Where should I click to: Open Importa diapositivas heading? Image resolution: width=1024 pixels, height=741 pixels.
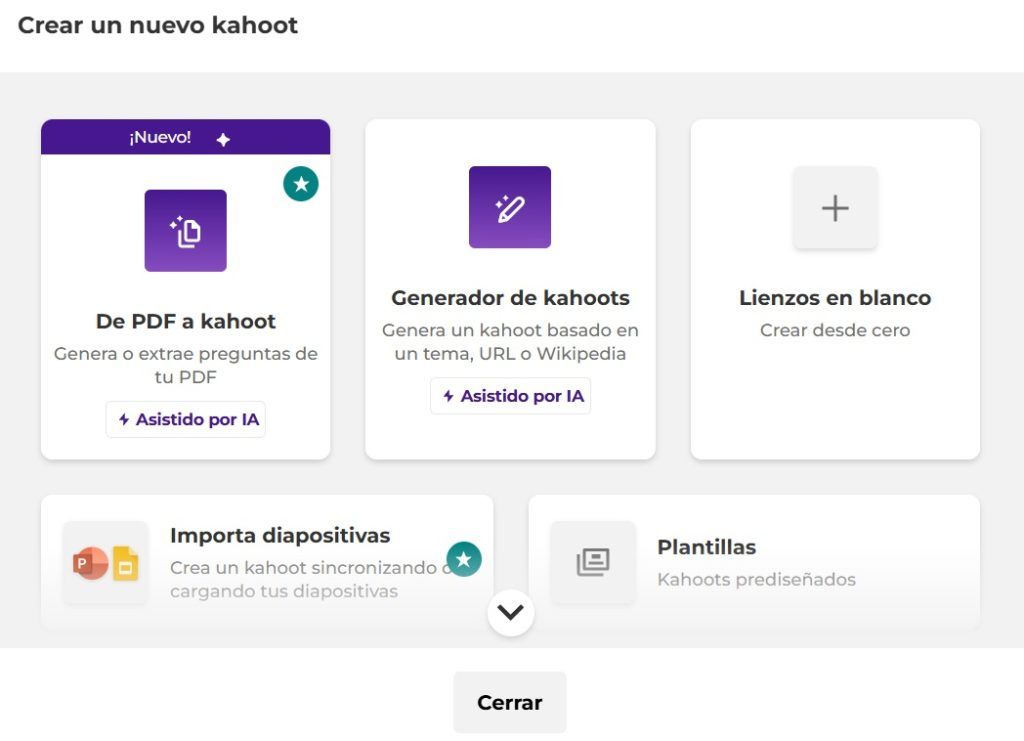pyautogui.click(x=280, y=535)
